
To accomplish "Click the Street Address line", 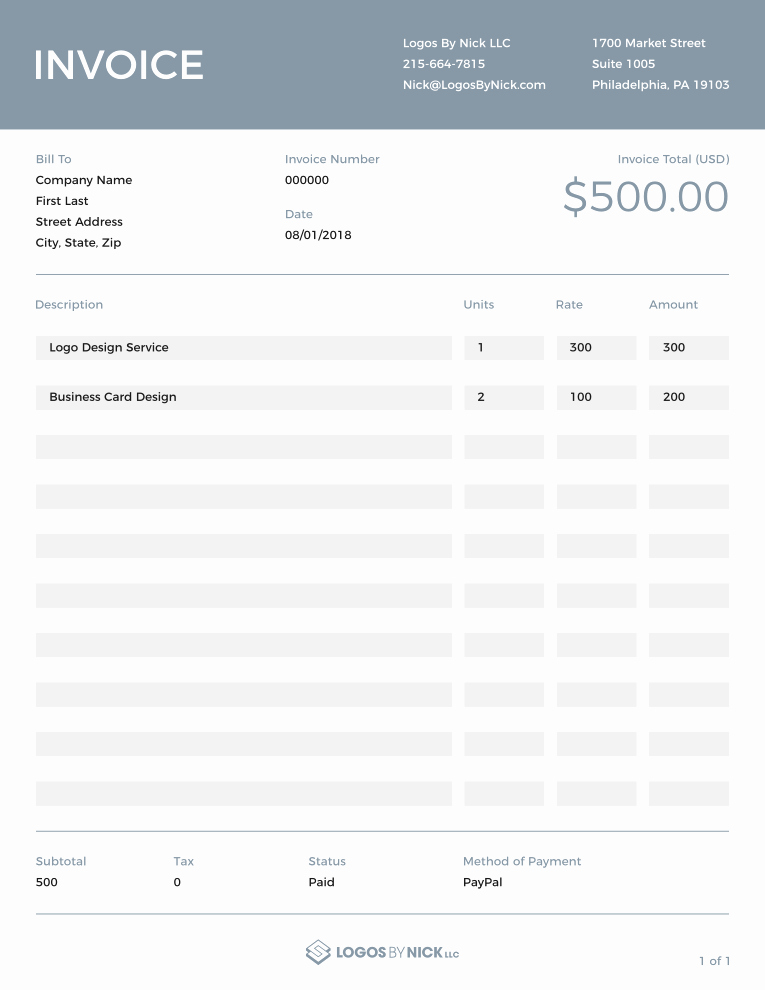I will point(79,222).
